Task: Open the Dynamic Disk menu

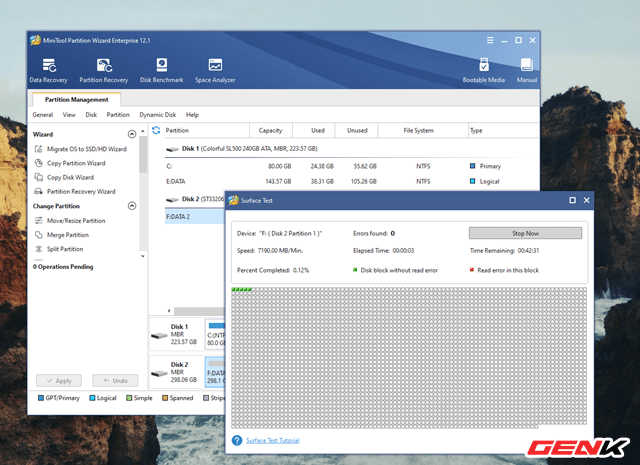Action: click(158, 115)
